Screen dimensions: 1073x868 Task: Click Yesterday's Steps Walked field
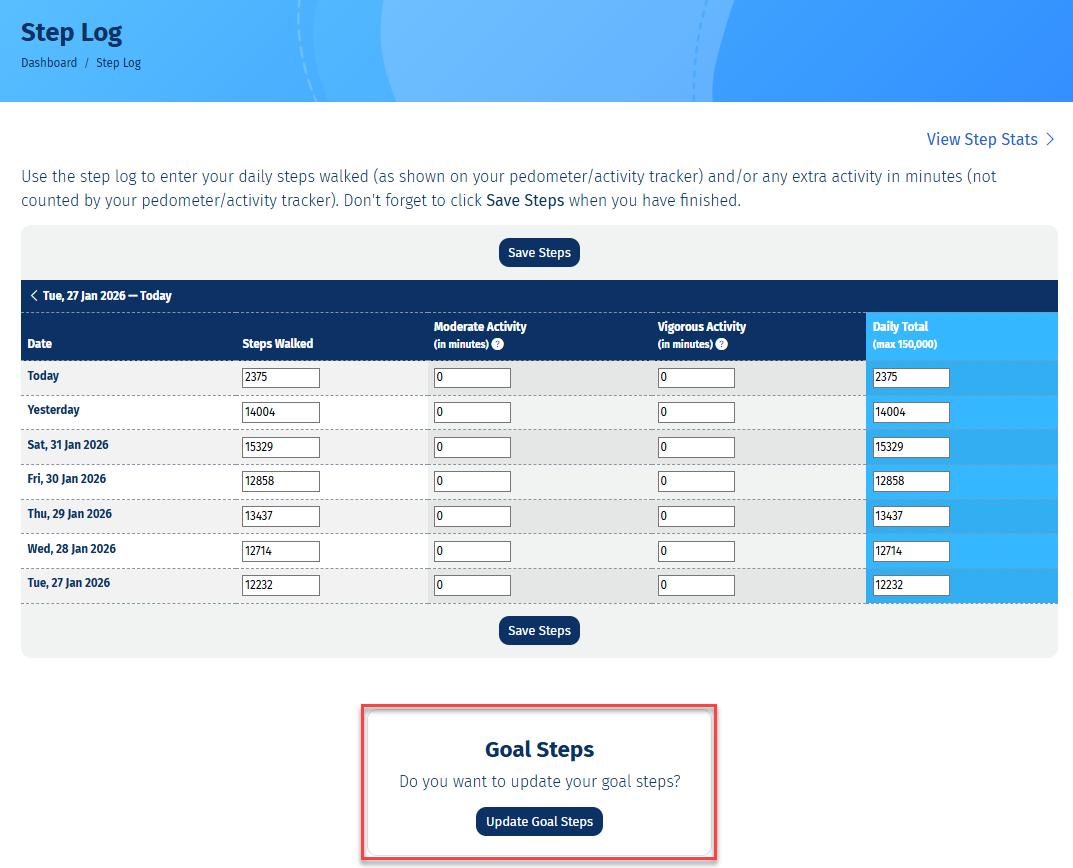(280, 413)
